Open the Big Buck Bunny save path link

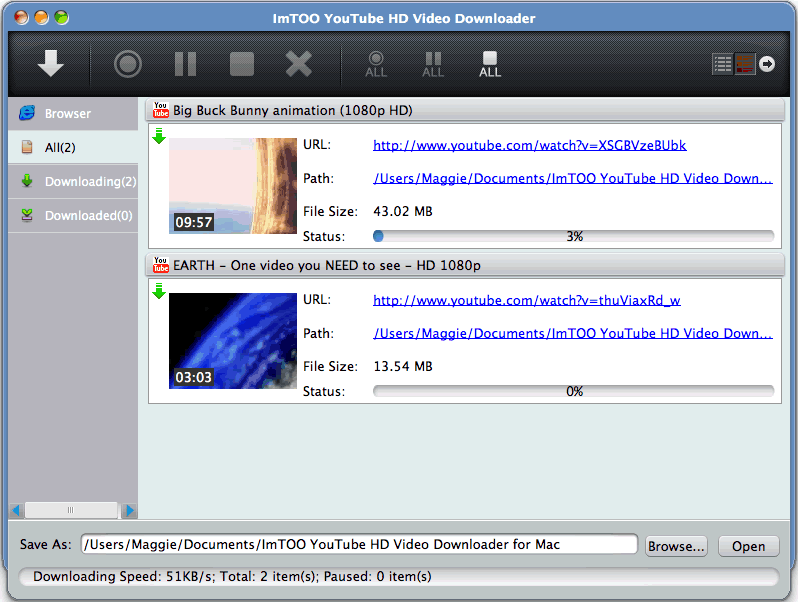(x=573, y=179)
